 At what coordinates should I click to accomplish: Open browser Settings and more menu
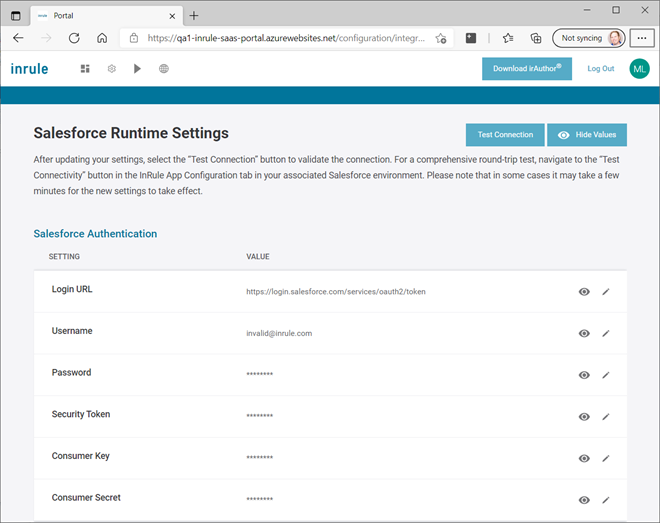click(x=642, y=38)
